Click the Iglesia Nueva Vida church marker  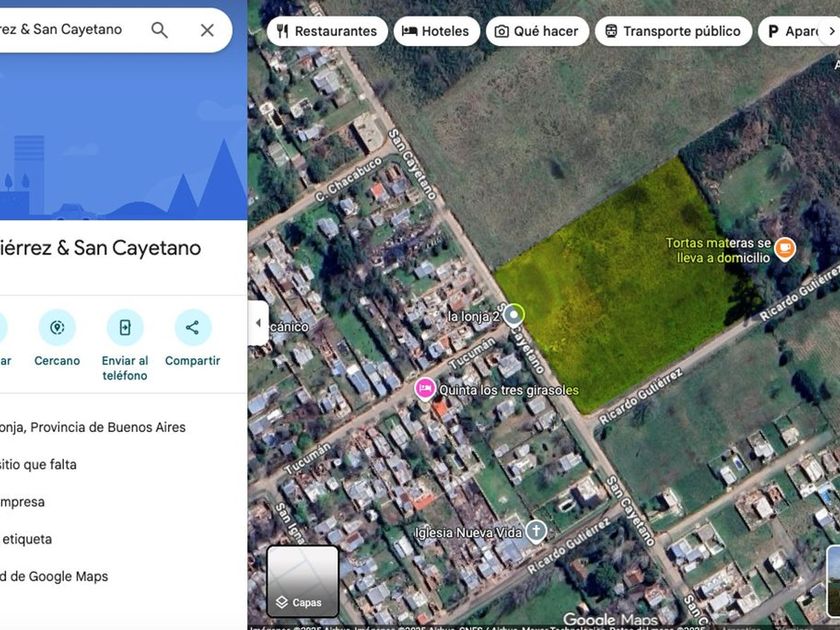tap(536, 531)
